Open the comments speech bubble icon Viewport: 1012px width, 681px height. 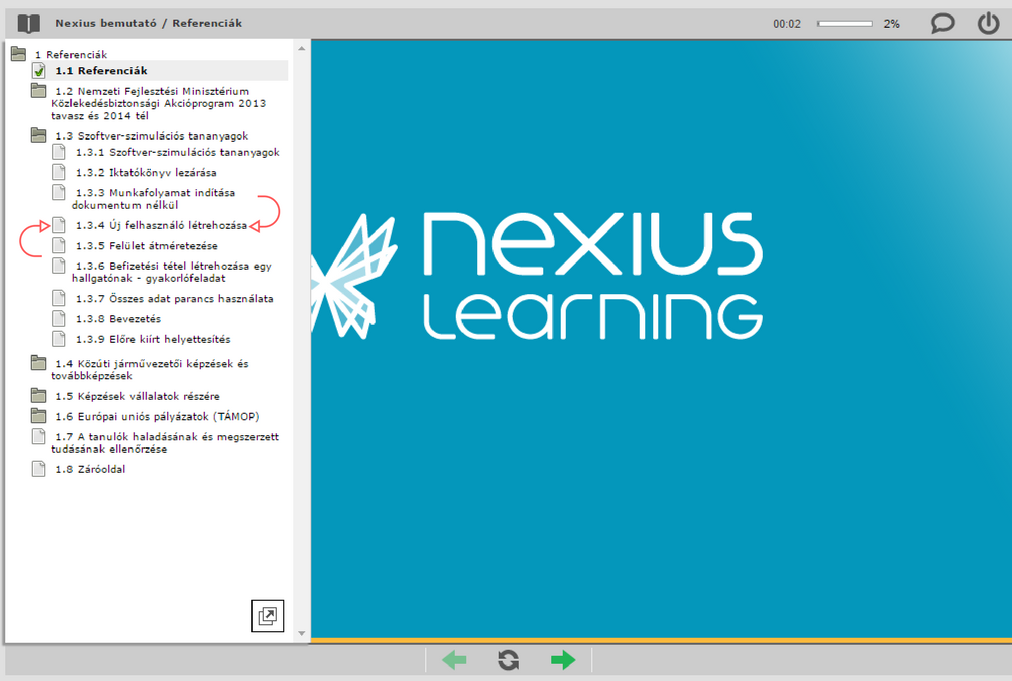click(942, 23)
